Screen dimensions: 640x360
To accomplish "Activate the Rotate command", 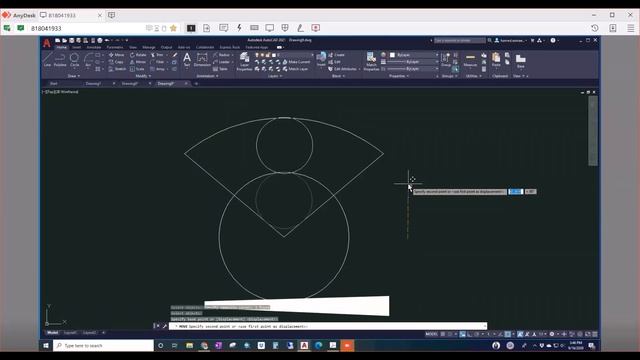I will [x=138, y=55].
